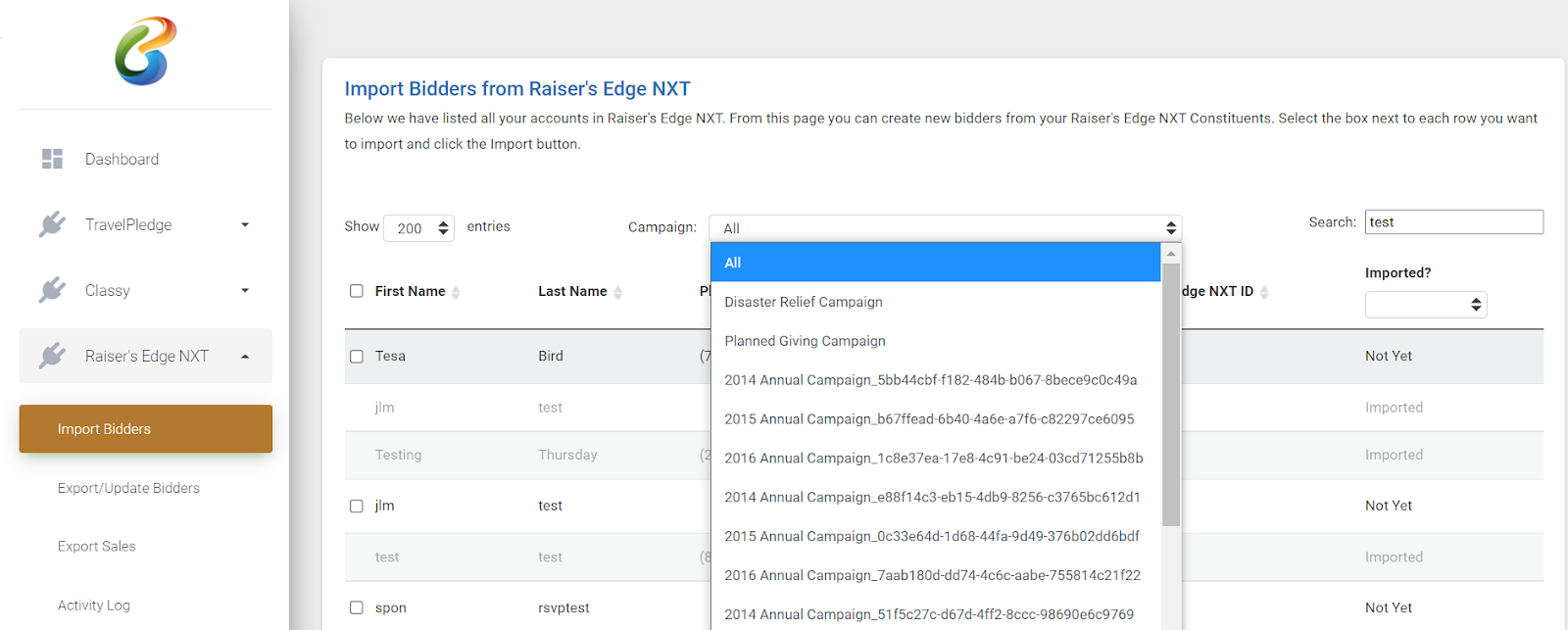This screenshot has width=1568, height=630.
Task: Click the Dashboard grid icon
Action: (x=52, y=159)
